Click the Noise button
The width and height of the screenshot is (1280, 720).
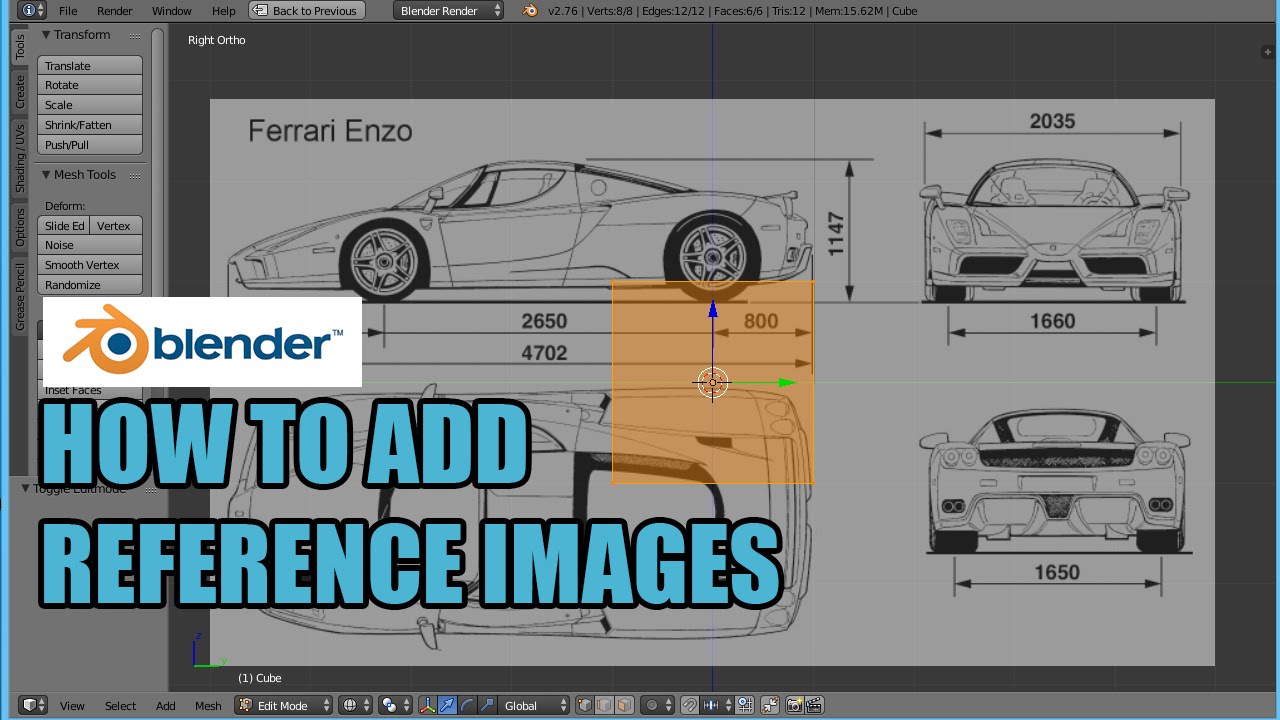click(90, 245)
